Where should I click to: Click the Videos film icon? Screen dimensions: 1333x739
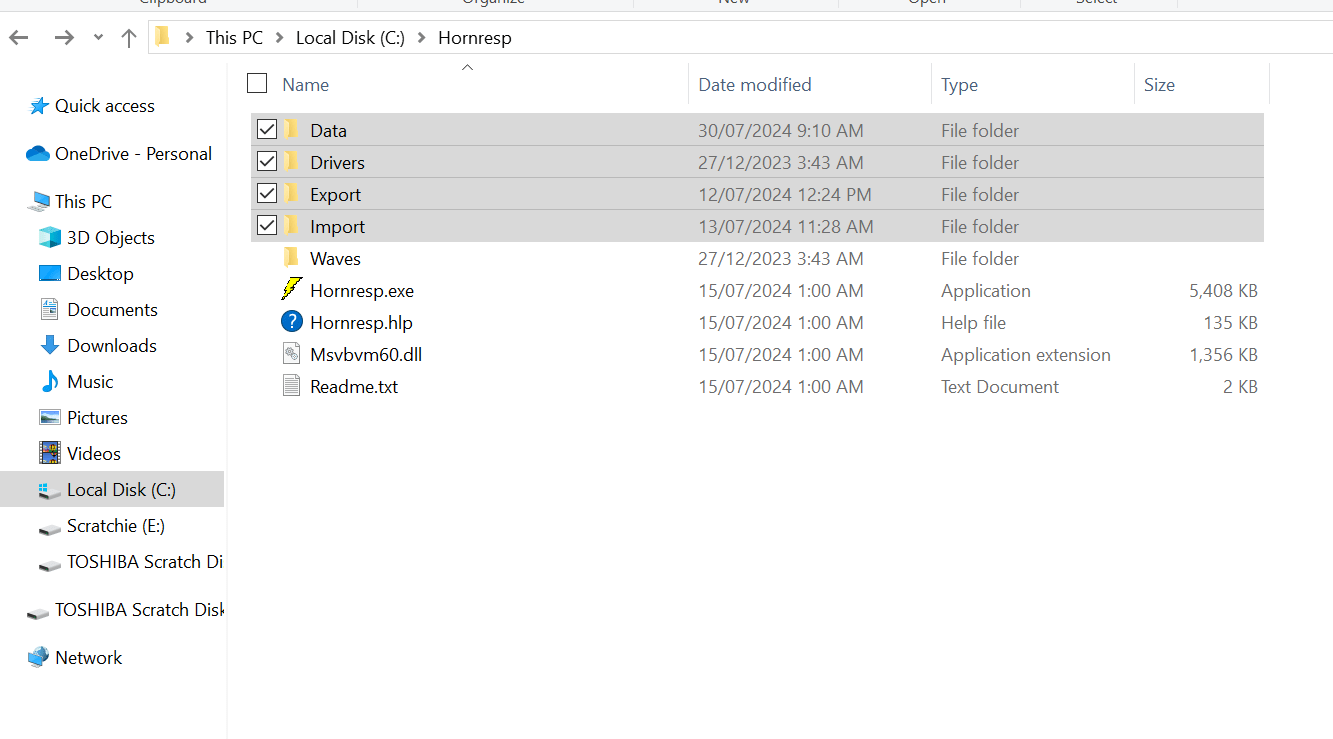(x=50, y=453)
